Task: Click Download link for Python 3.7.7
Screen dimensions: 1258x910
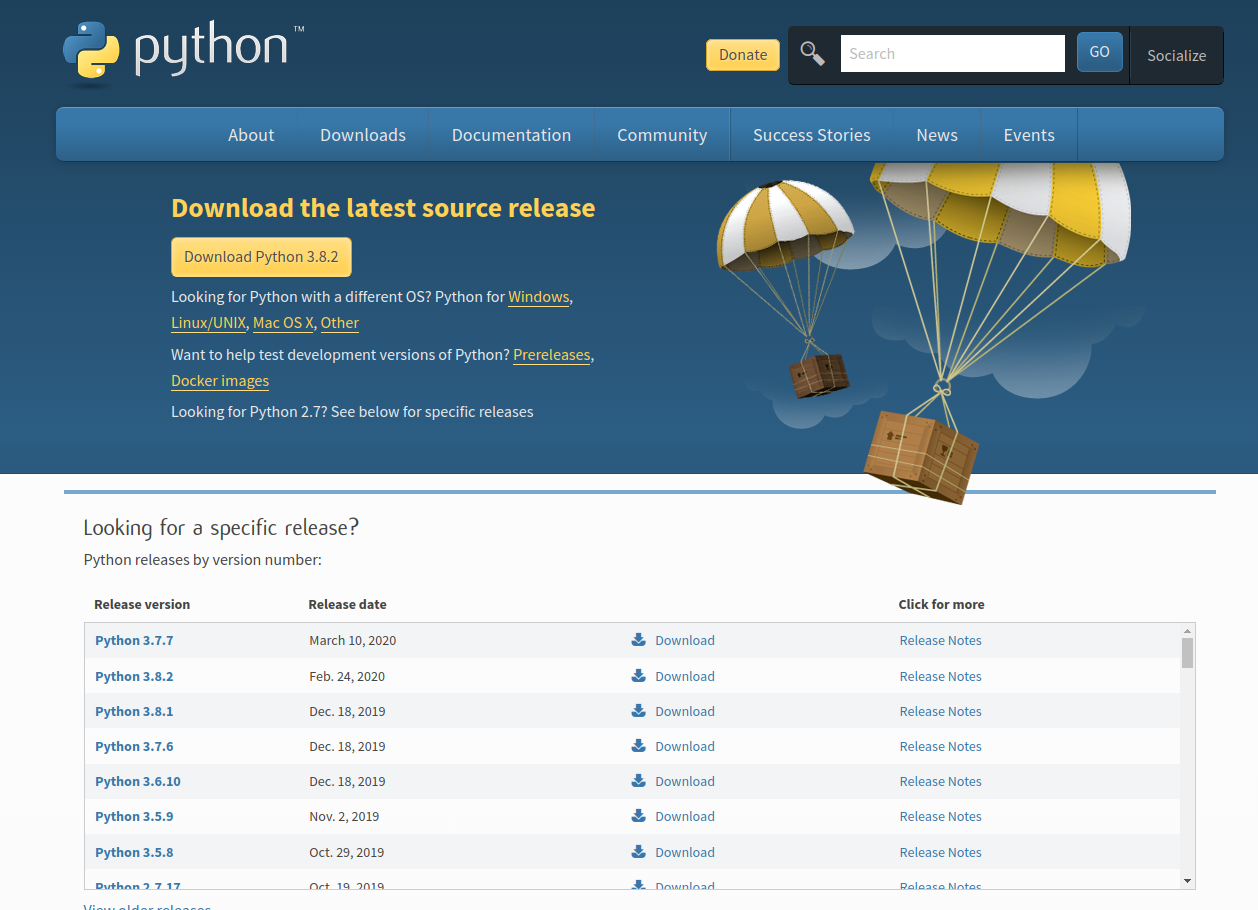Action: pos(685,640)
